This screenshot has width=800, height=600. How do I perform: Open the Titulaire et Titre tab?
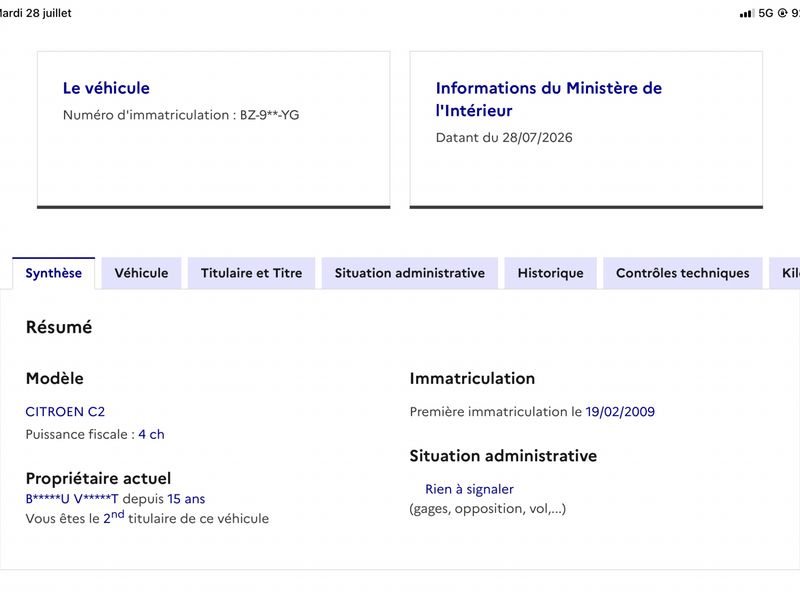click(x=252, y=273)
